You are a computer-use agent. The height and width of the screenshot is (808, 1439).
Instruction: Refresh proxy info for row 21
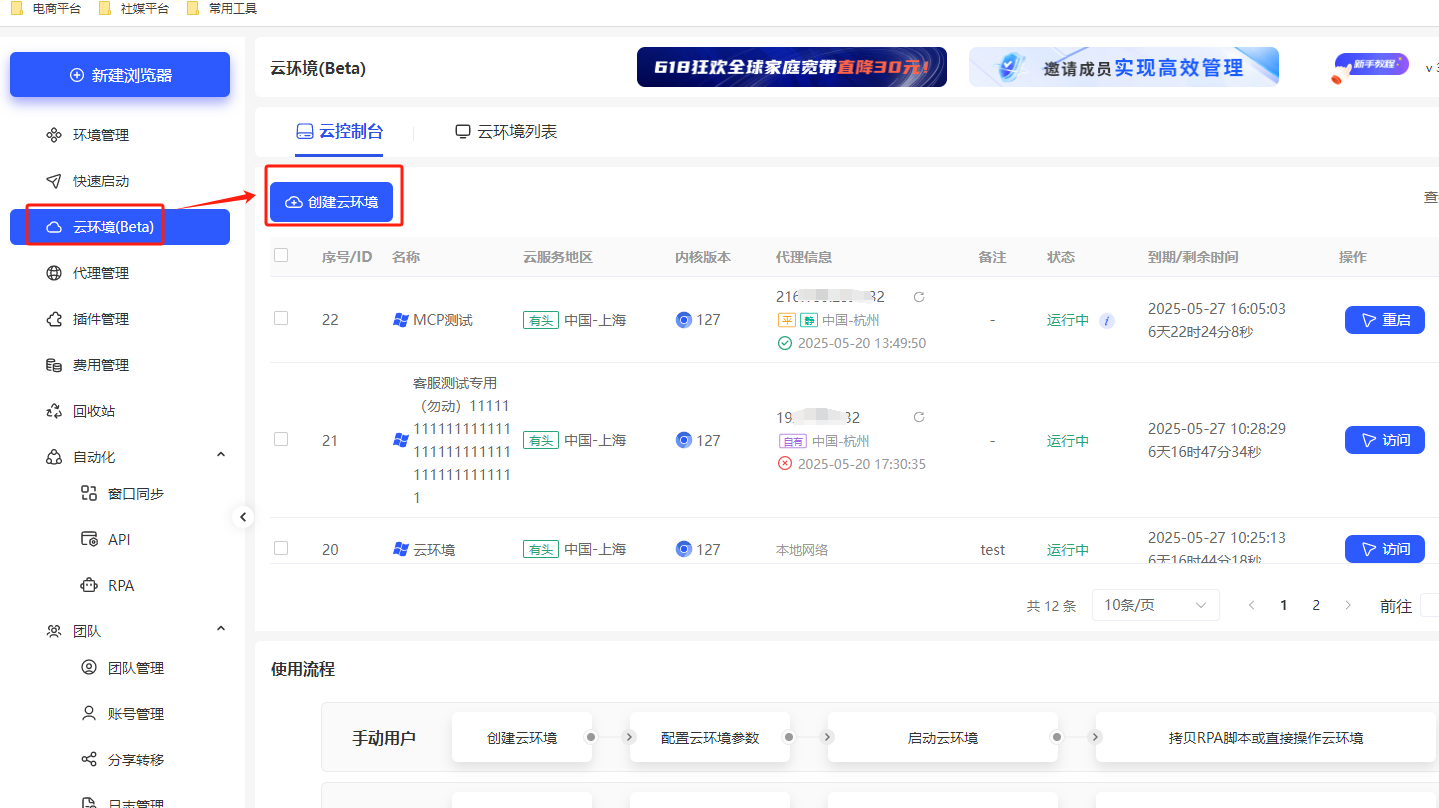pyautogui.click(x=919, y=417)
